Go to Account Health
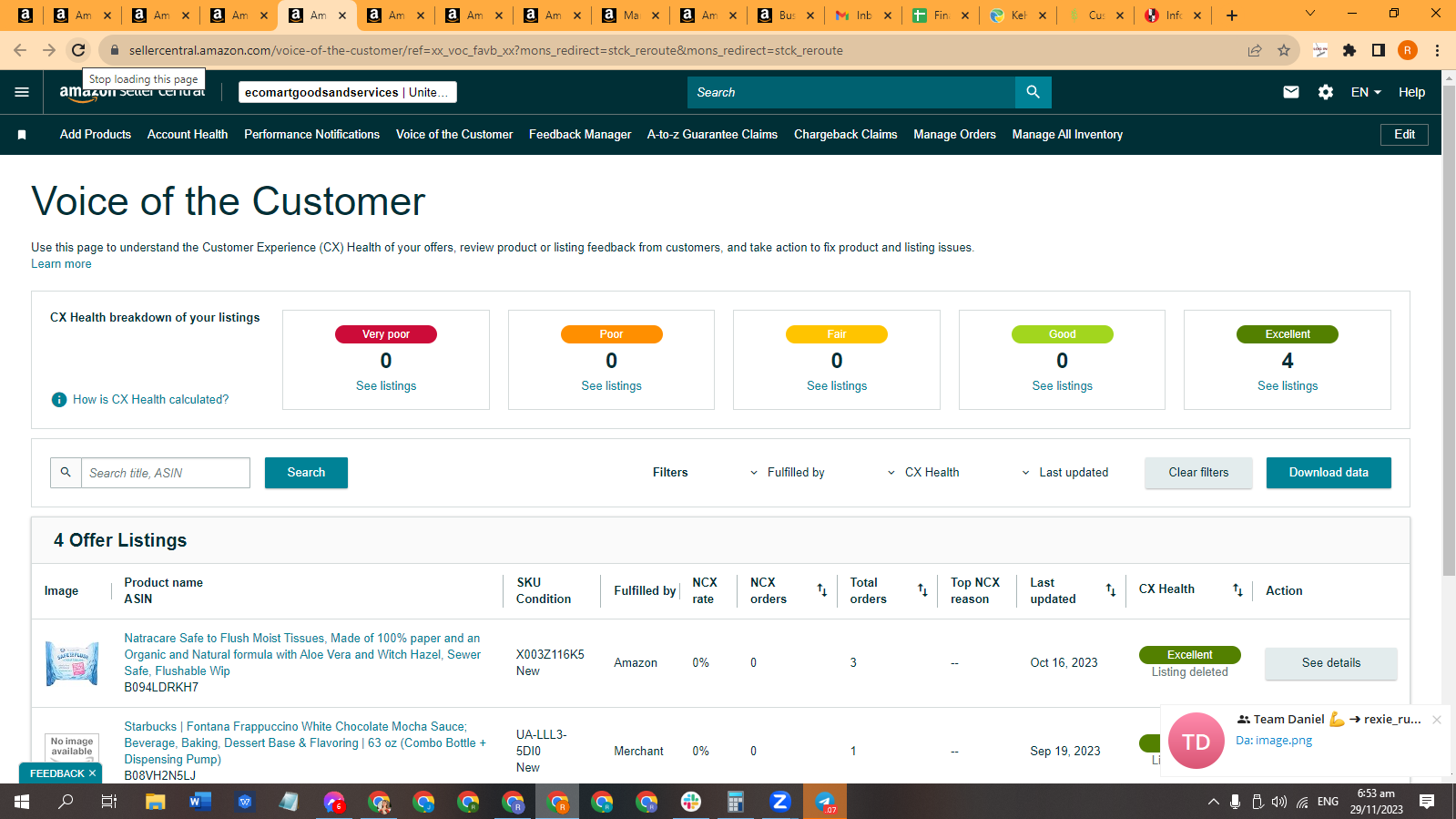Viewport: 1456px width, 819px height. point(188,135)
